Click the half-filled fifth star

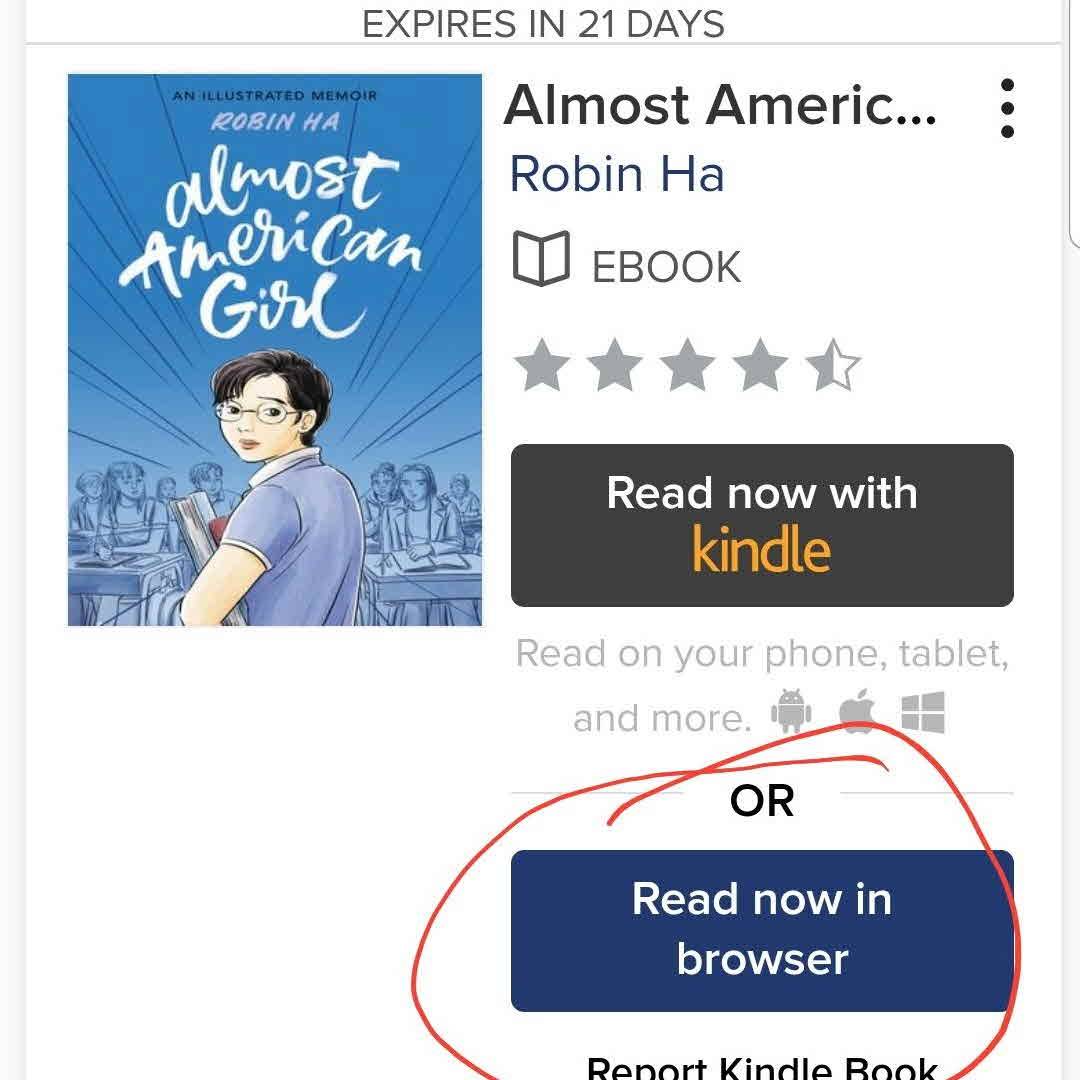tap(833, 365)
